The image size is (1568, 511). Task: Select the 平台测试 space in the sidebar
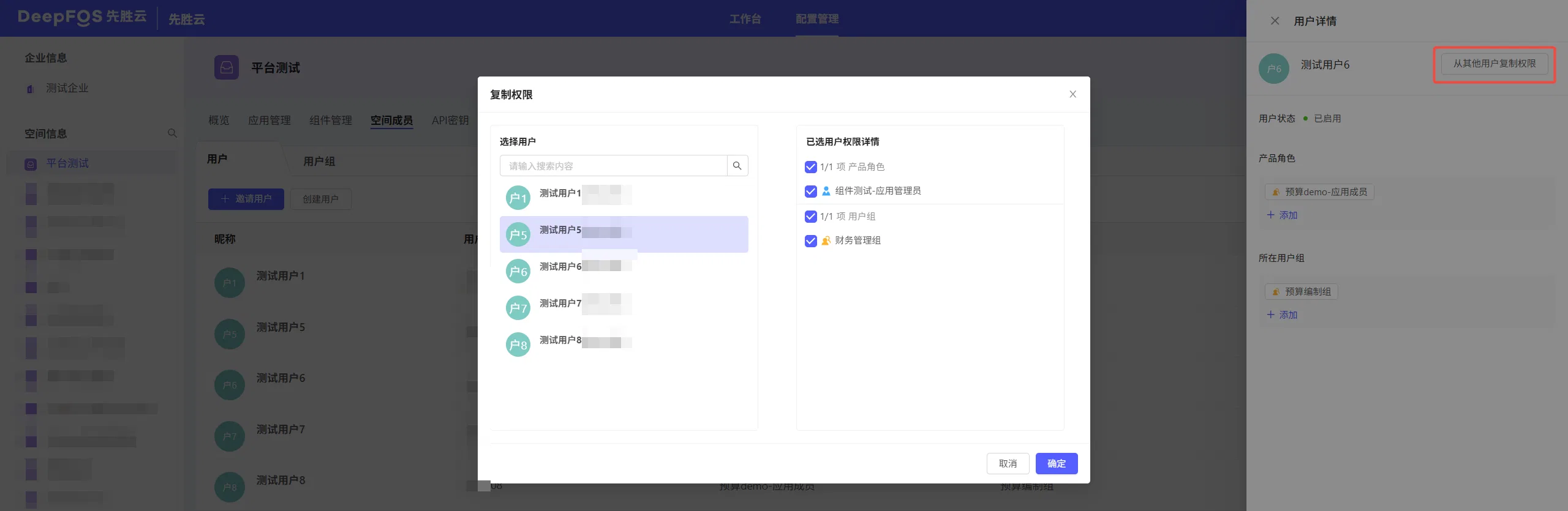[x=92, y=163]
